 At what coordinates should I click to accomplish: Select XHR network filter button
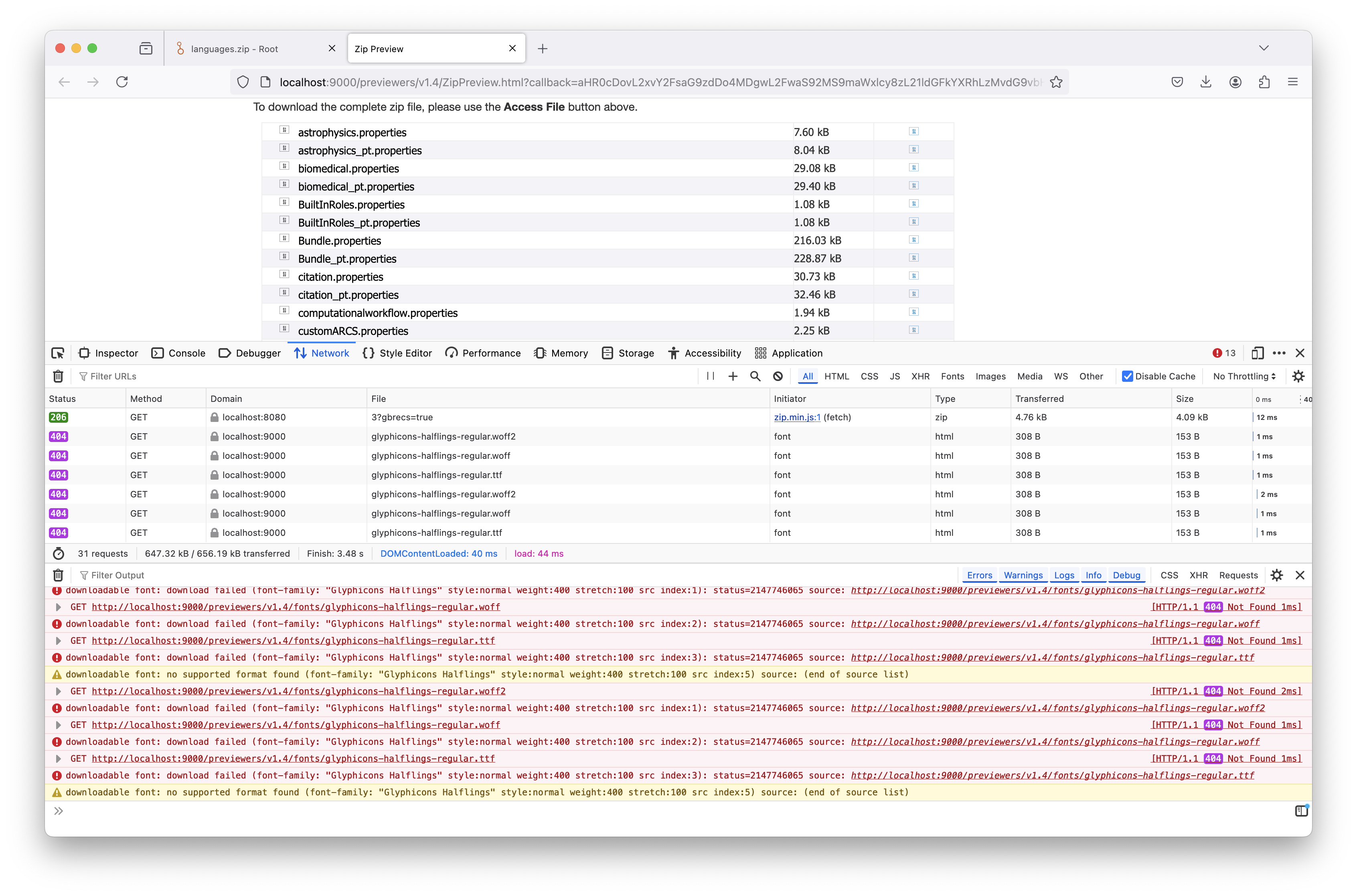920,376
